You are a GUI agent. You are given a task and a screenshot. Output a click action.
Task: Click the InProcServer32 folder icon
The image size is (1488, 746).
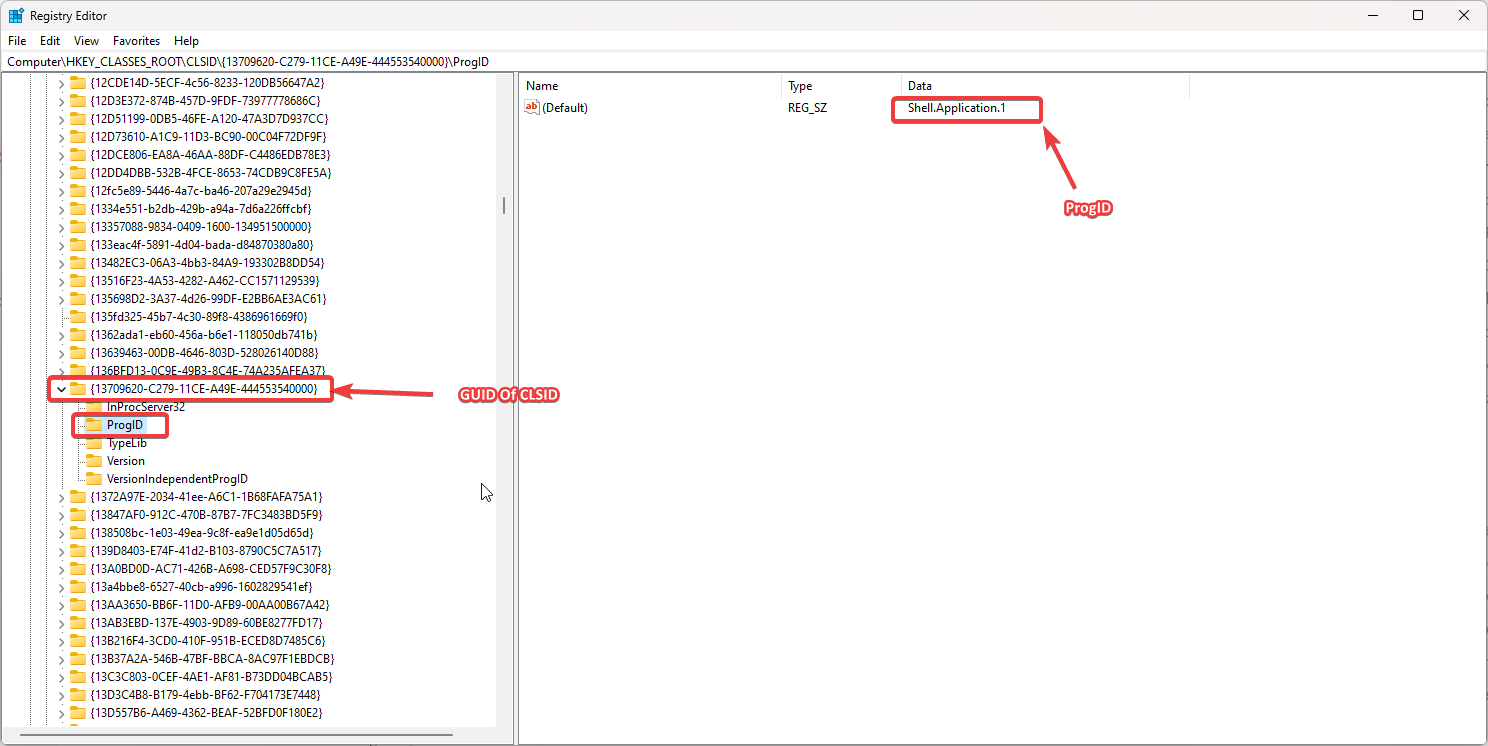pos(94,407)
